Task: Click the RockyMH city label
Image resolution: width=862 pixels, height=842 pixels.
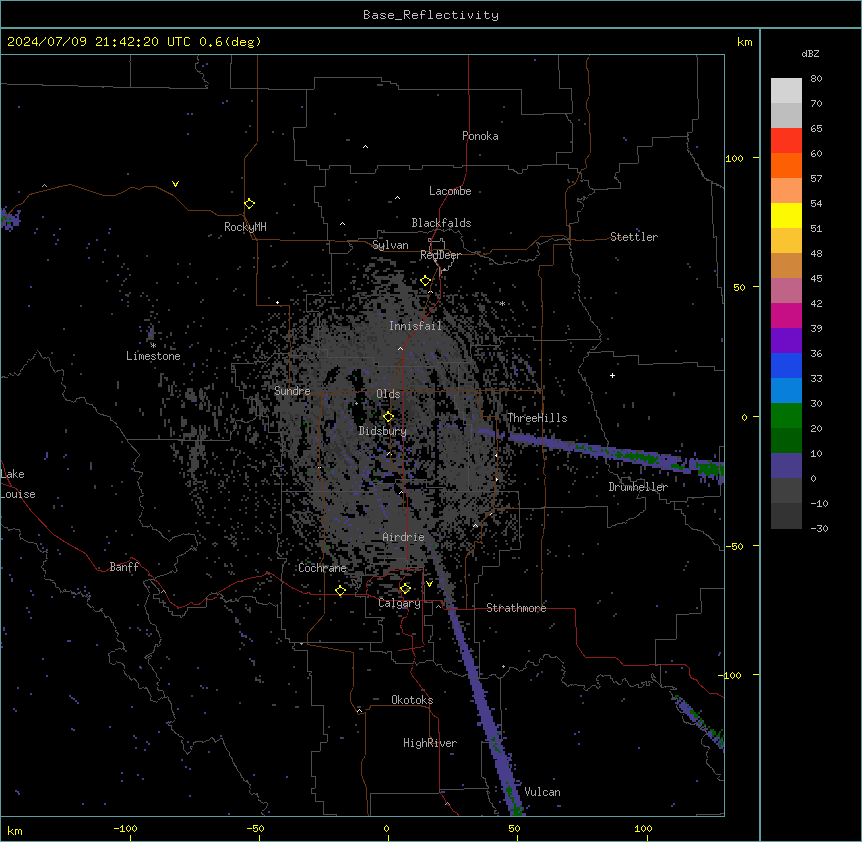Action: click(x=245, y=227)
